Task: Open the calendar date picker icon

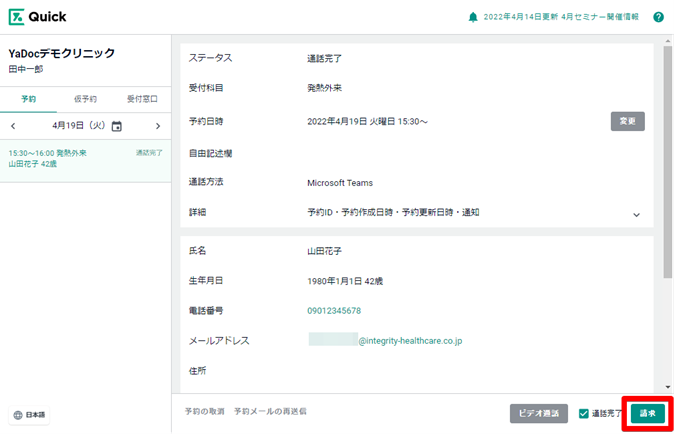Action: [117, 126]
